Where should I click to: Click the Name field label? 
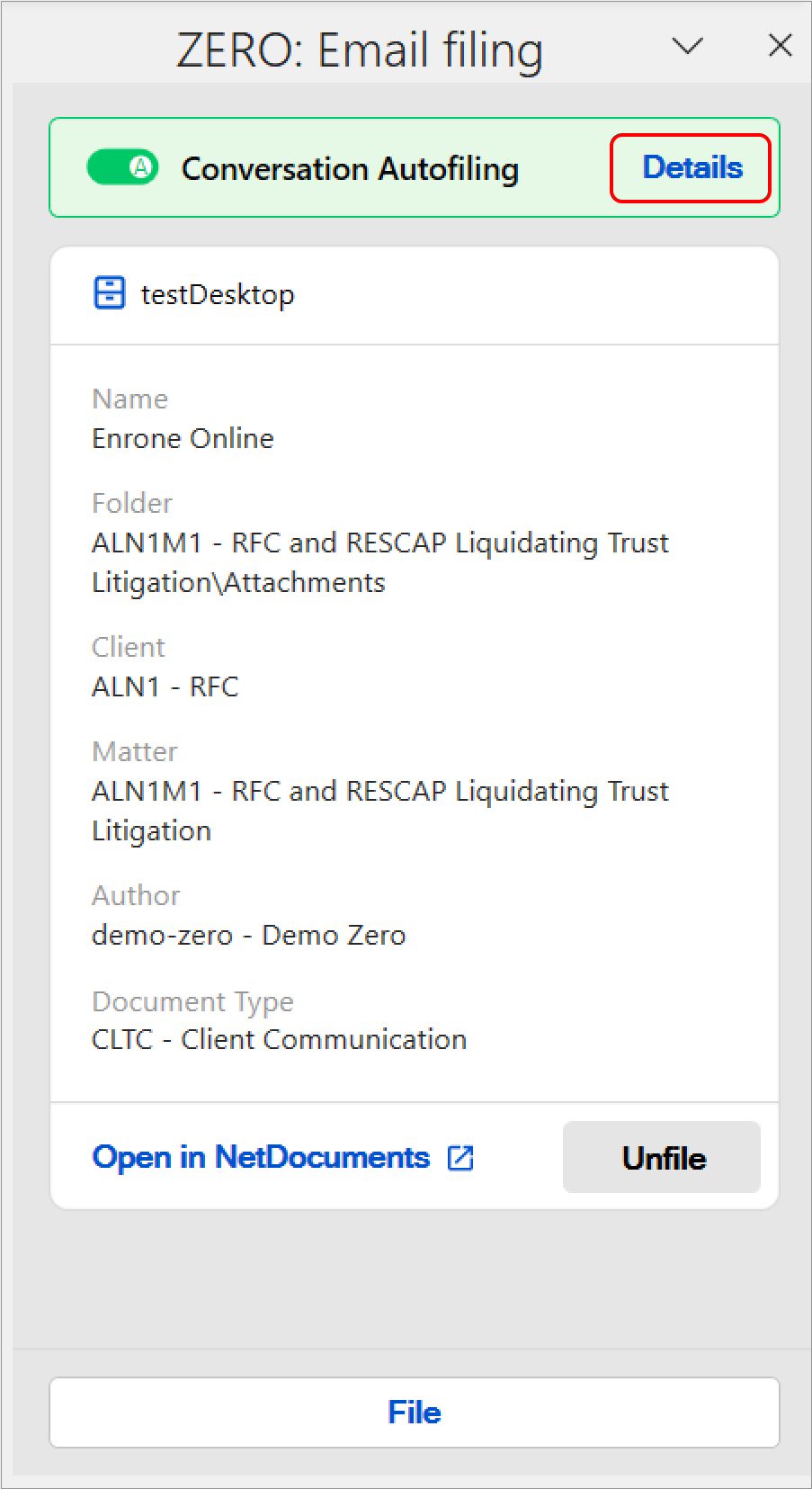[x=129, y=399]
